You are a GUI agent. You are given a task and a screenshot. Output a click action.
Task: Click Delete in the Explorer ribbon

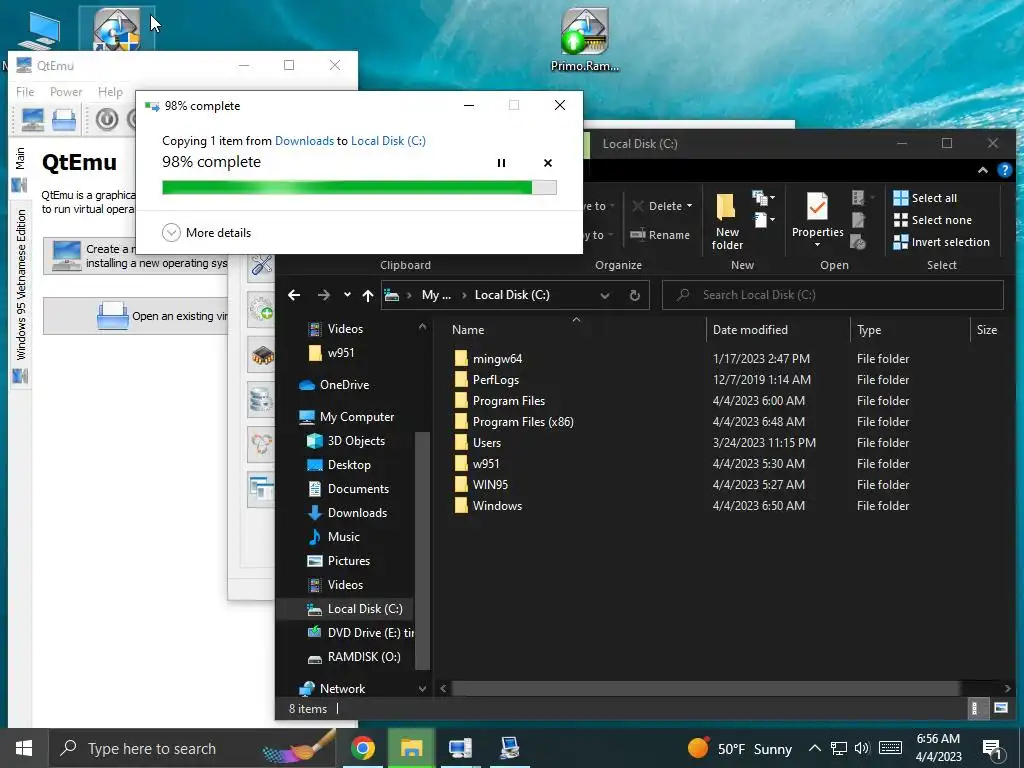pos(657,206)
